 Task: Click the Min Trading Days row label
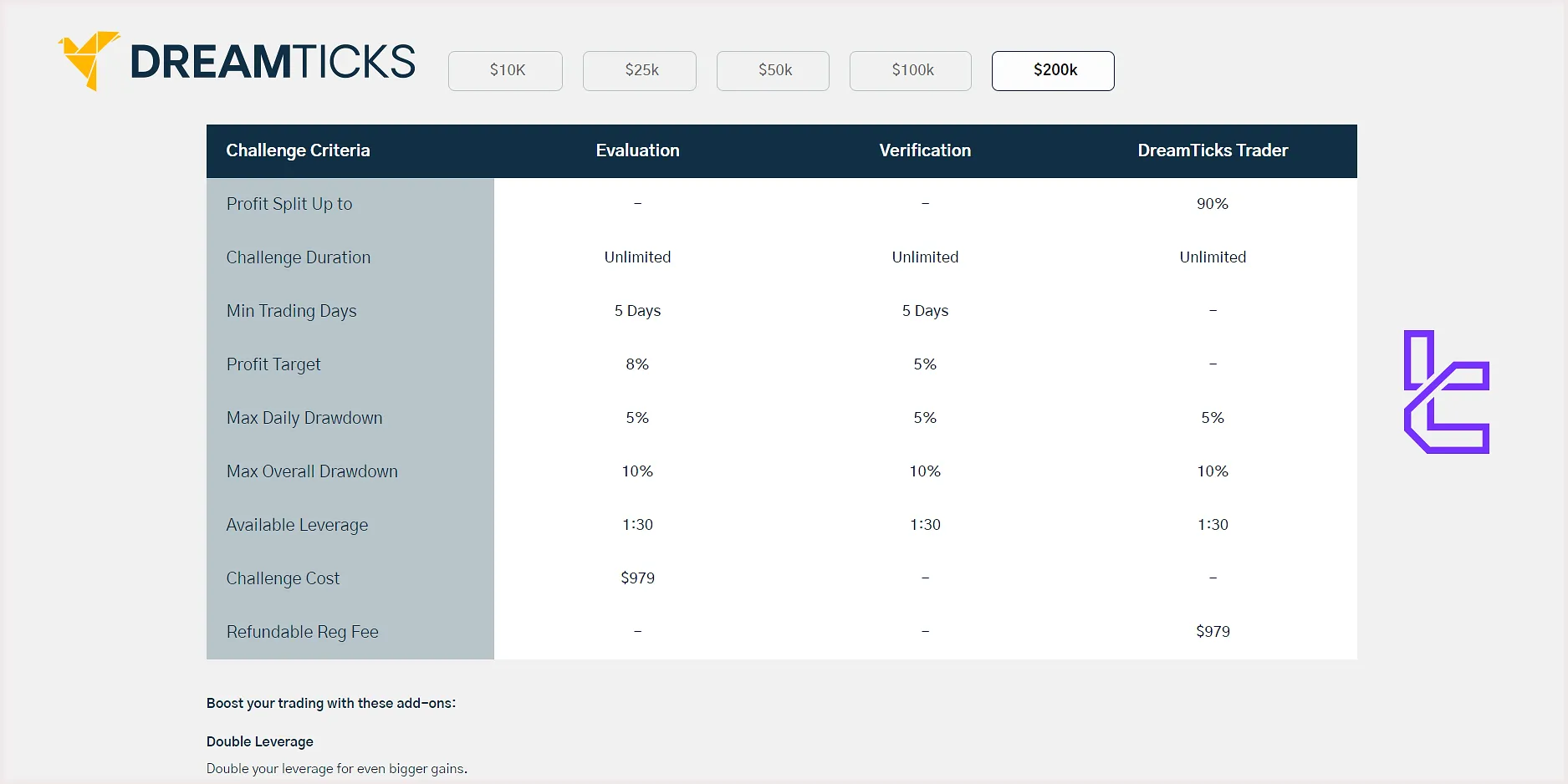click(x=291, y=311)
